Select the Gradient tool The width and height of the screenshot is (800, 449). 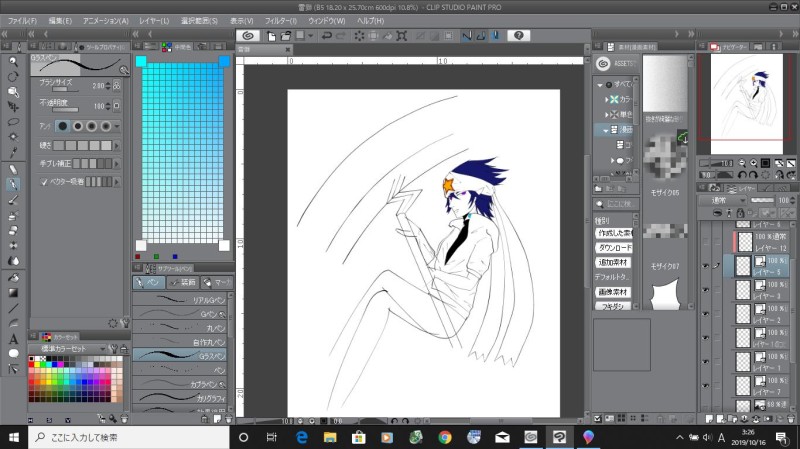(13, 293)
